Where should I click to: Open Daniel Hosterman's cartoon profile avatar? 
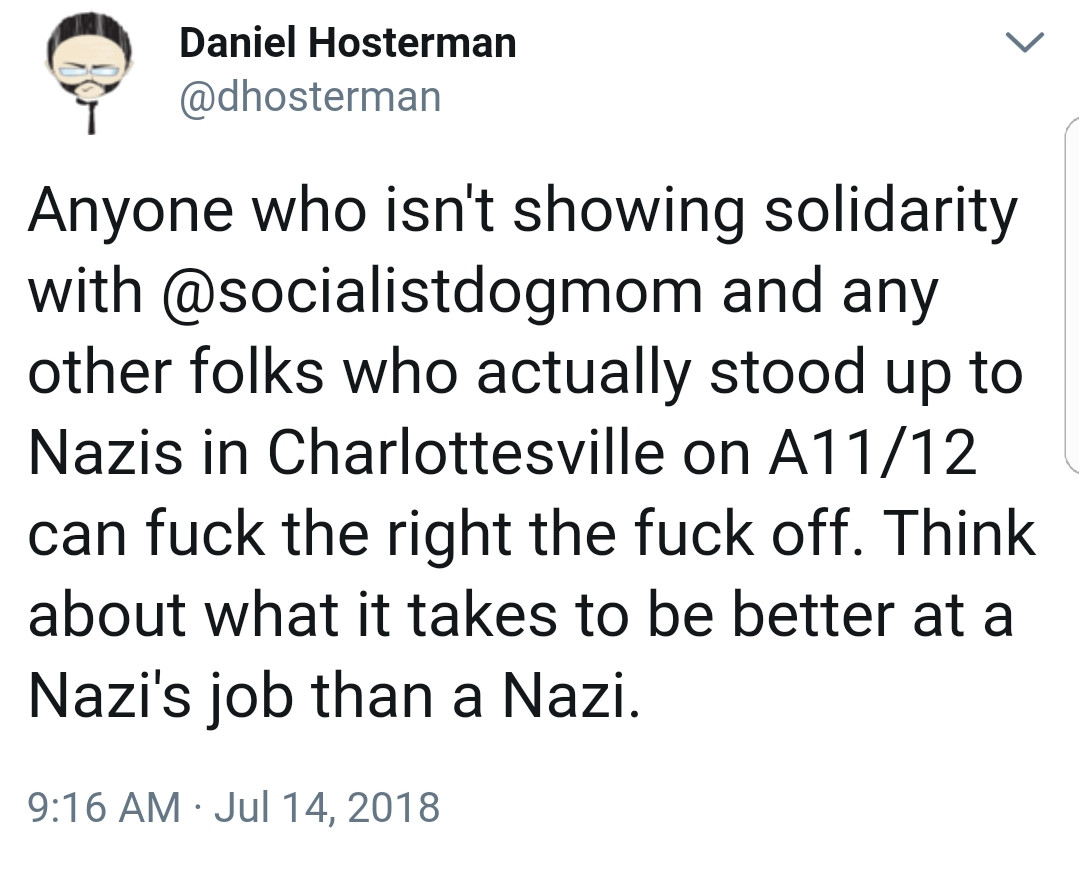(x=89, y=72)
